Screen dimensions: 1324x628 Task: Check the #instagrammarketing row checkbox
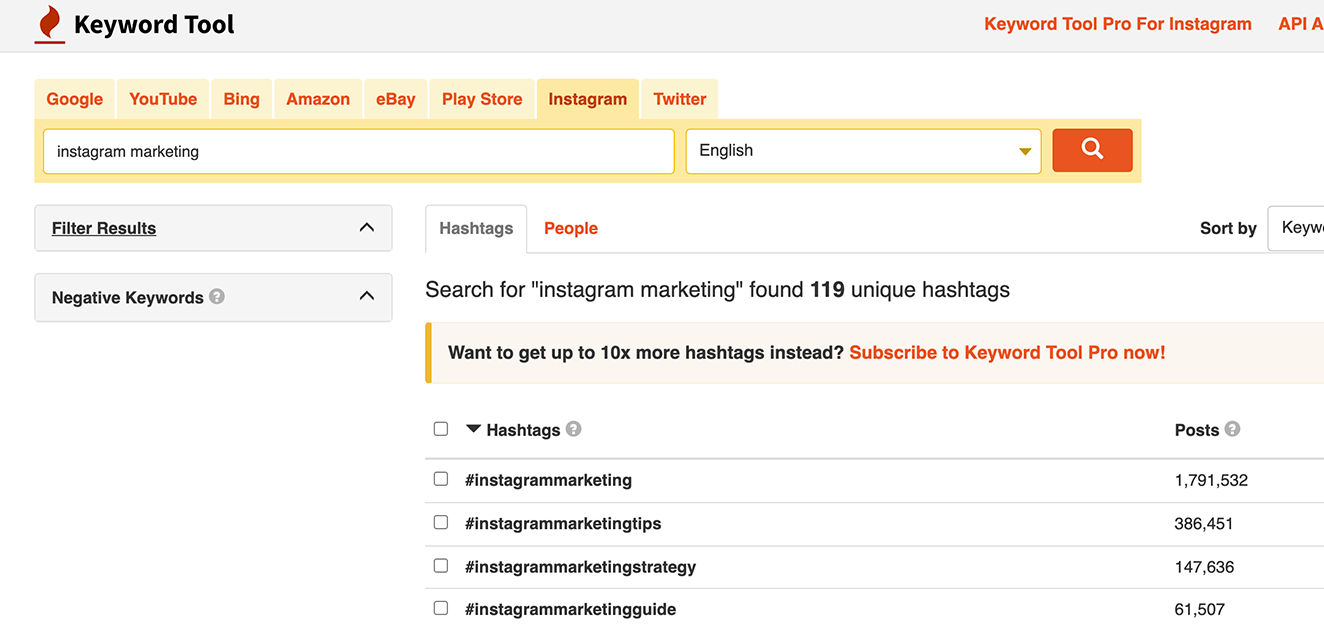coord(441,479)
